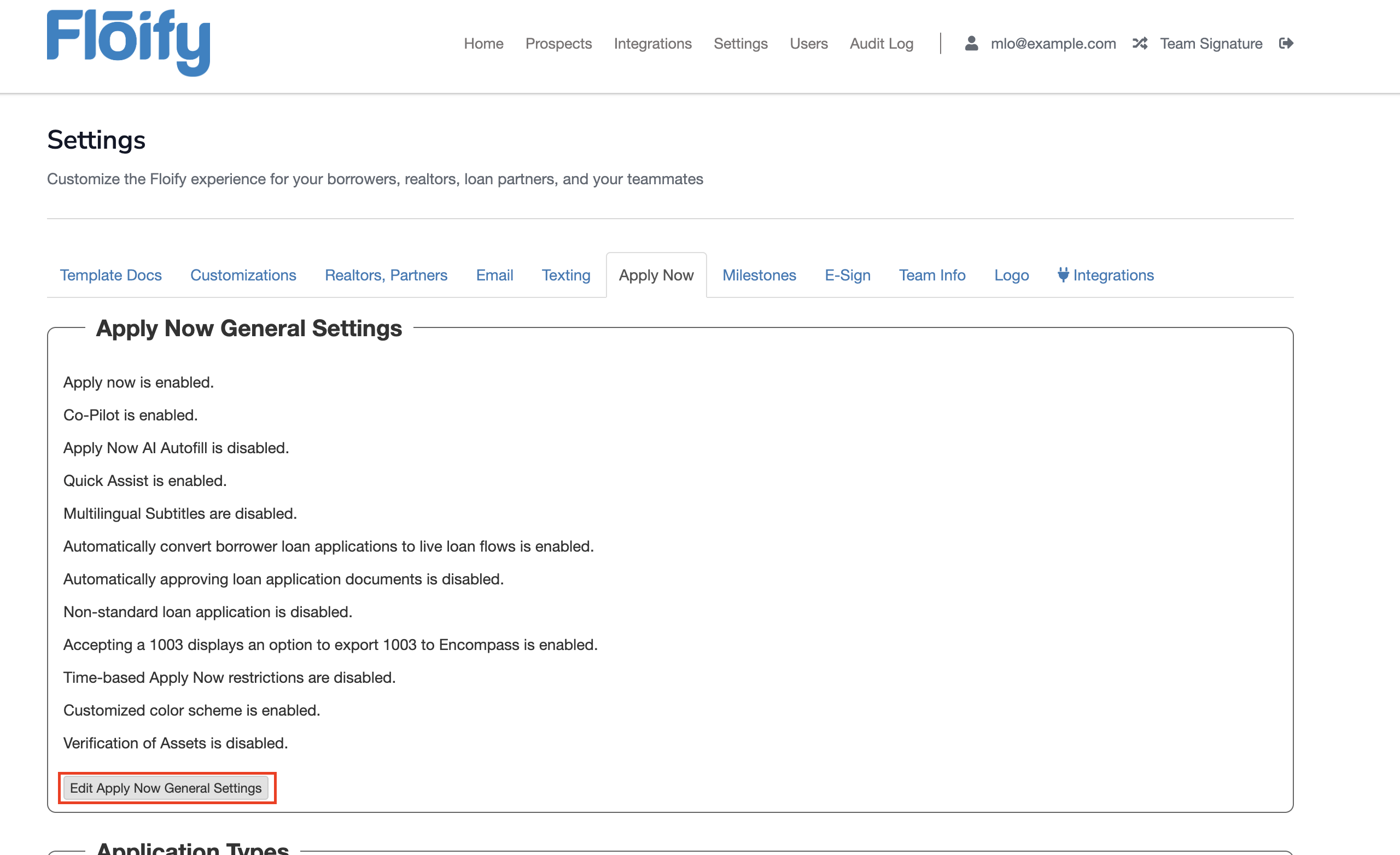1400x855 pixels.
Task: Click the Team Signature link
Action: [1211, 44]
